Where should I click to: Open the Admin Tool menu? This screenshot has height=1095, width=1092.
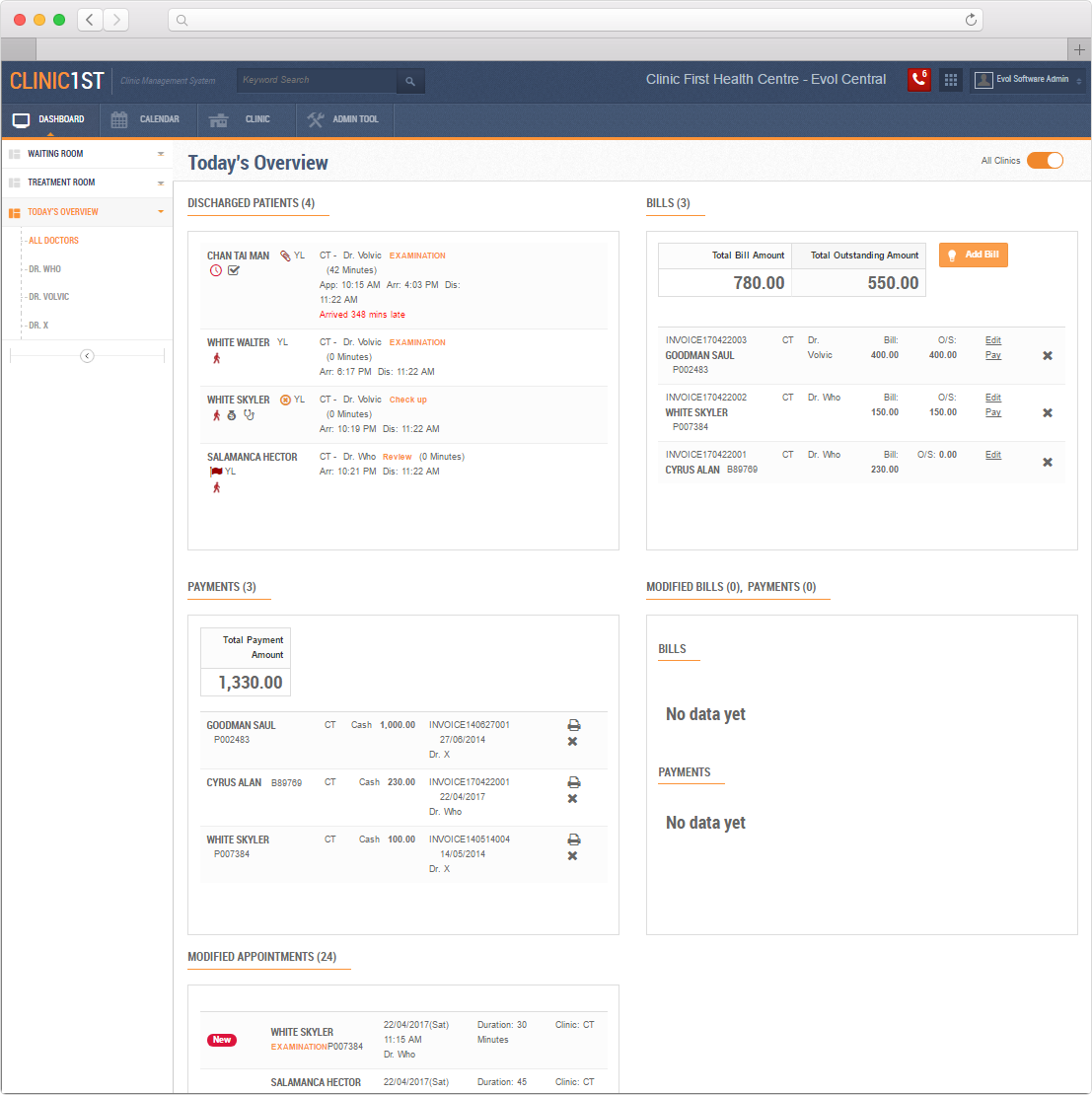pyautogui.click(x=345, y=119)
